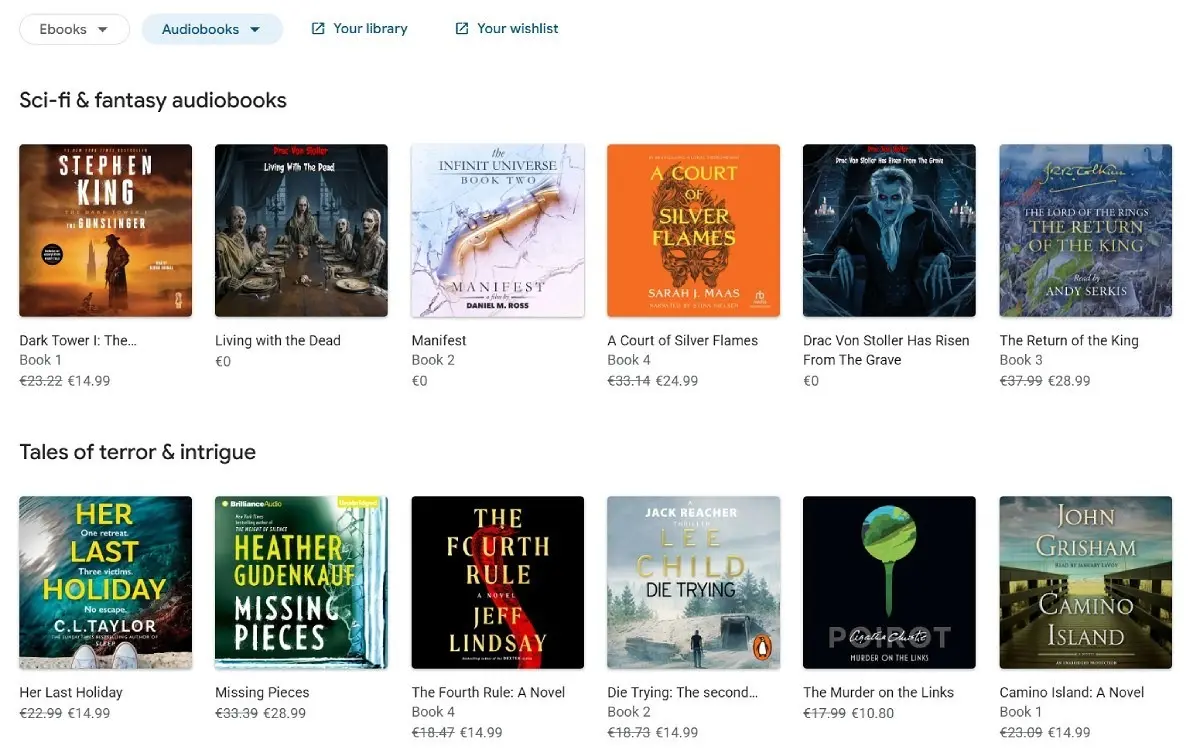This screenshot has width=1200, height=750.
Task: Click the €28.99 price of Missing Pieces
Action: [285, 714]
